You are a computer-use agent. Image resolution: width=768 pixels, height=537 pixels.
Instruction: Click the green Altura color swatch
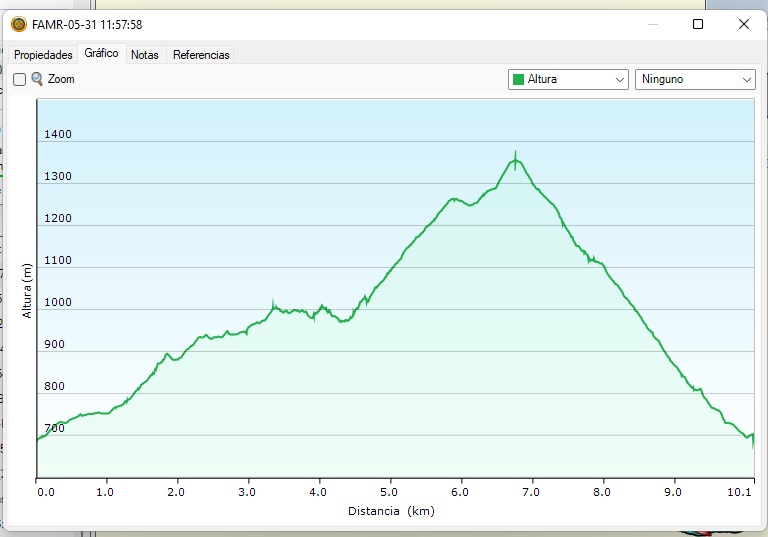[x=518, y=79]
